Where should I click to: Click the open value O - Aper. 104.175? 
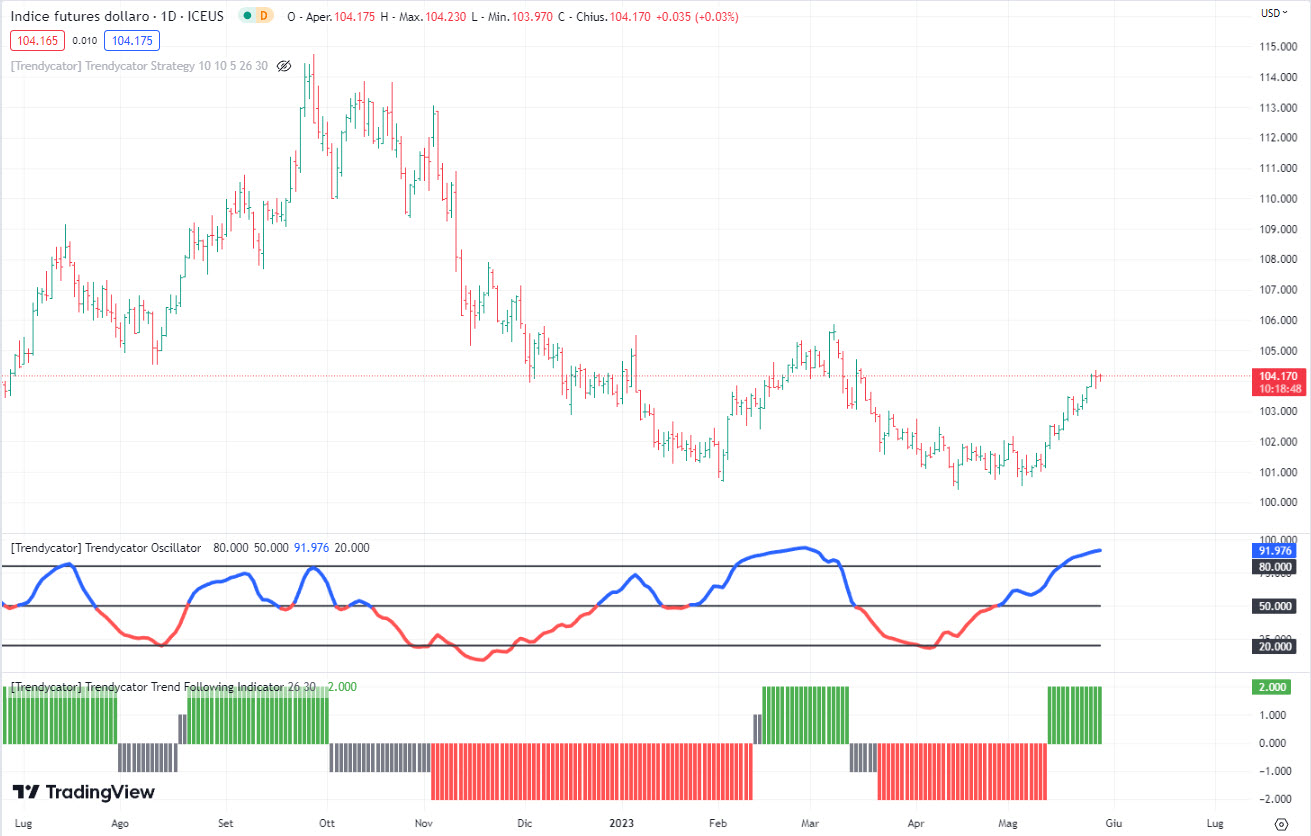331,16
